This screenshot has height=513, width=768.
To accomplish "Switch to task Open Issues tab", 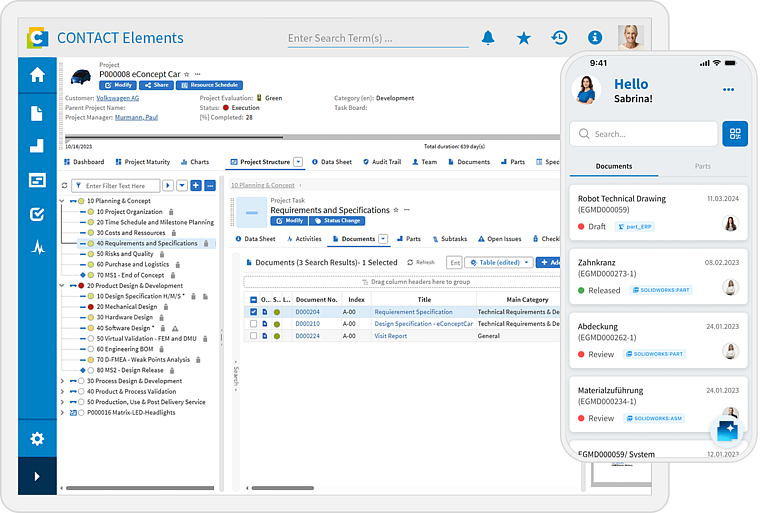I will tap(500, 239).
